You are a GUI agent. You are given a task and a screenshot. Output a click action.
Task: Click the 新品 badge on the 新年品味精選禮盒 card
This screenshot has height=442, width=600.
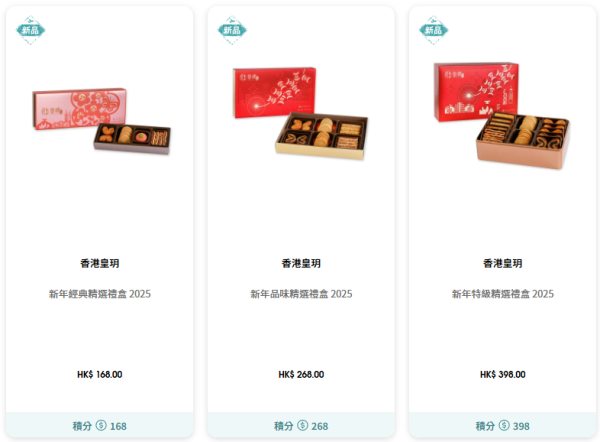point(232,30)
